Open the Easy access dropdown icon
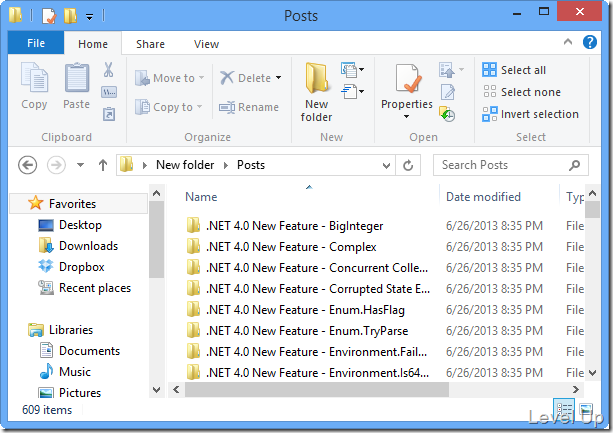 (353, 91)
